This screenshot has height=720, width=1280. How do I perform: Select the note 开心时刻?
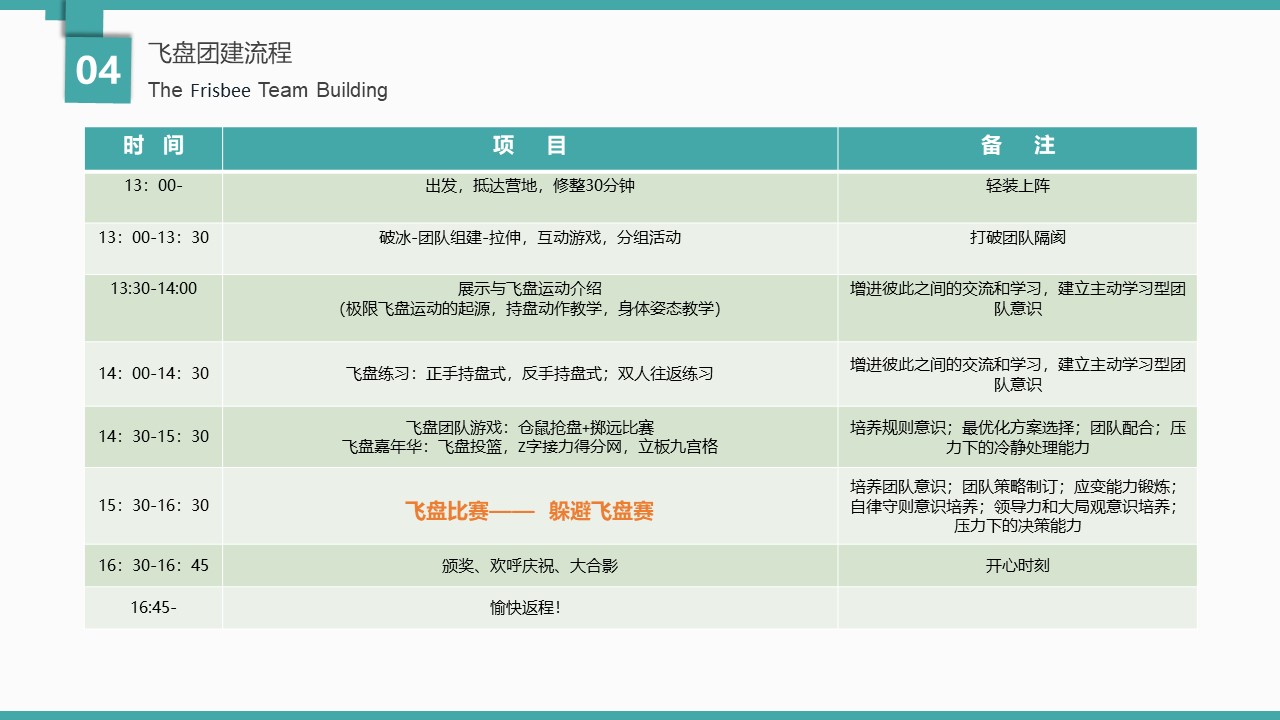(1018, 565)
